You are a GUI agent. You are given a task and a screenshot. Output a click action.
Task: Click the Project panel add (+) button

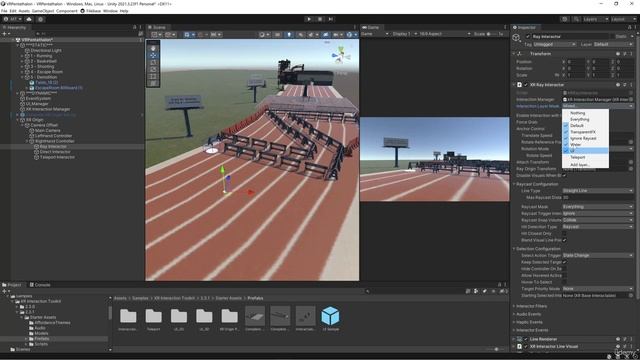(x=4, y=291)
